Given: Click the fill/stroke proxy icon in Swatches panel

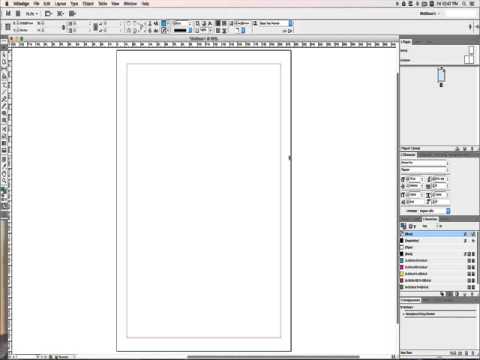Looking at the screenshot, I should (x=404, y=226).
